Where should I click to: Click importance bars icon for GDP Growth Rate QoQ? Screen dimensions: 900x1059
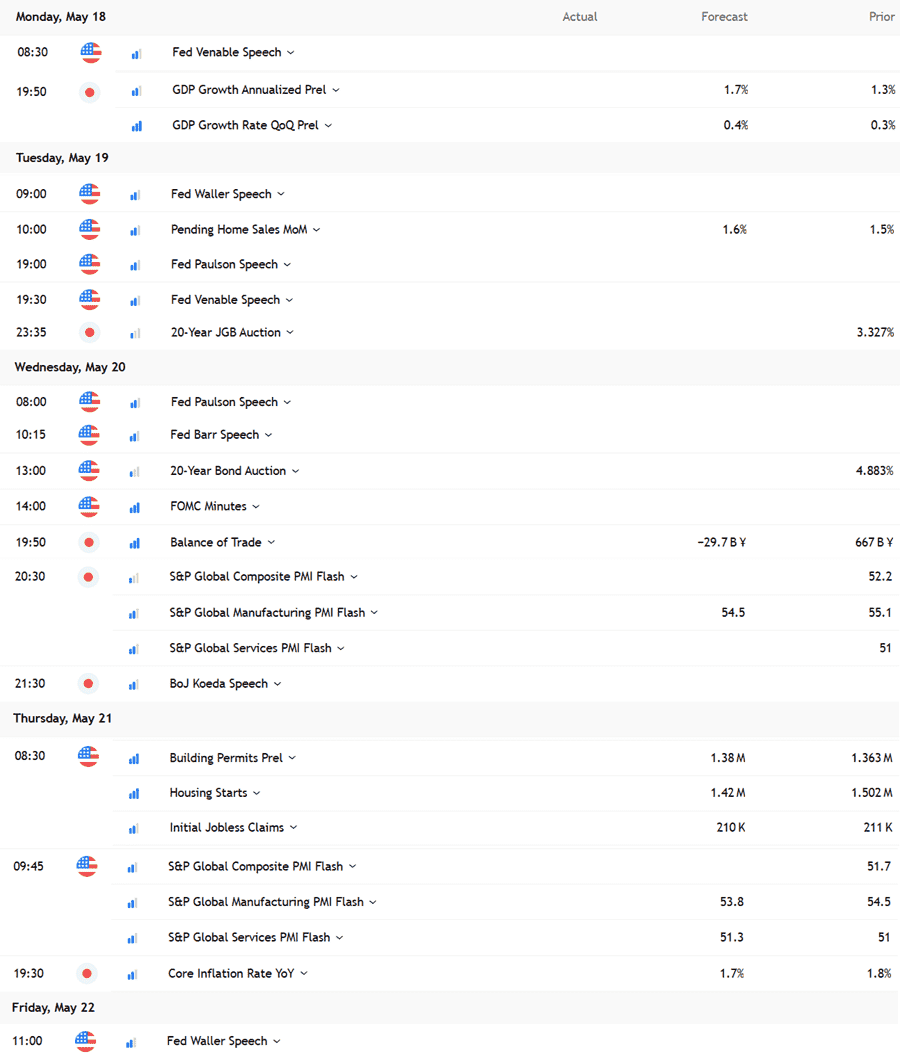click(x=137, y=126)
